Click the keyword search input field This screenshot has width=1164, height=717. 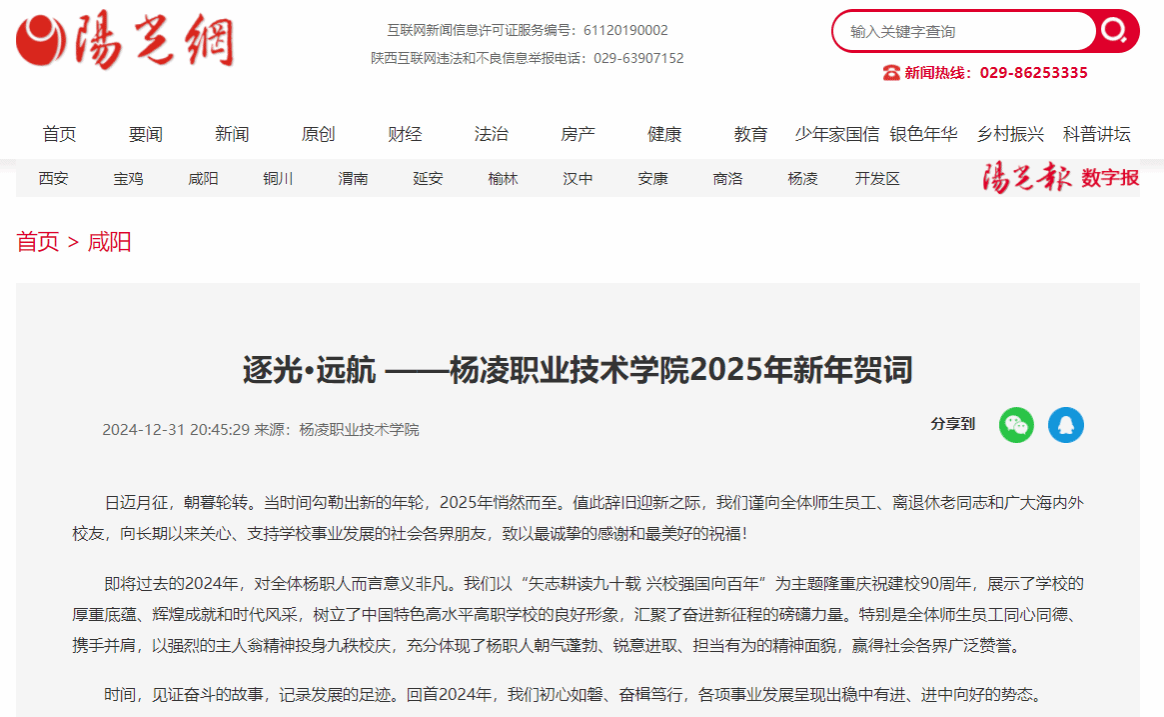tap(964, 32)
